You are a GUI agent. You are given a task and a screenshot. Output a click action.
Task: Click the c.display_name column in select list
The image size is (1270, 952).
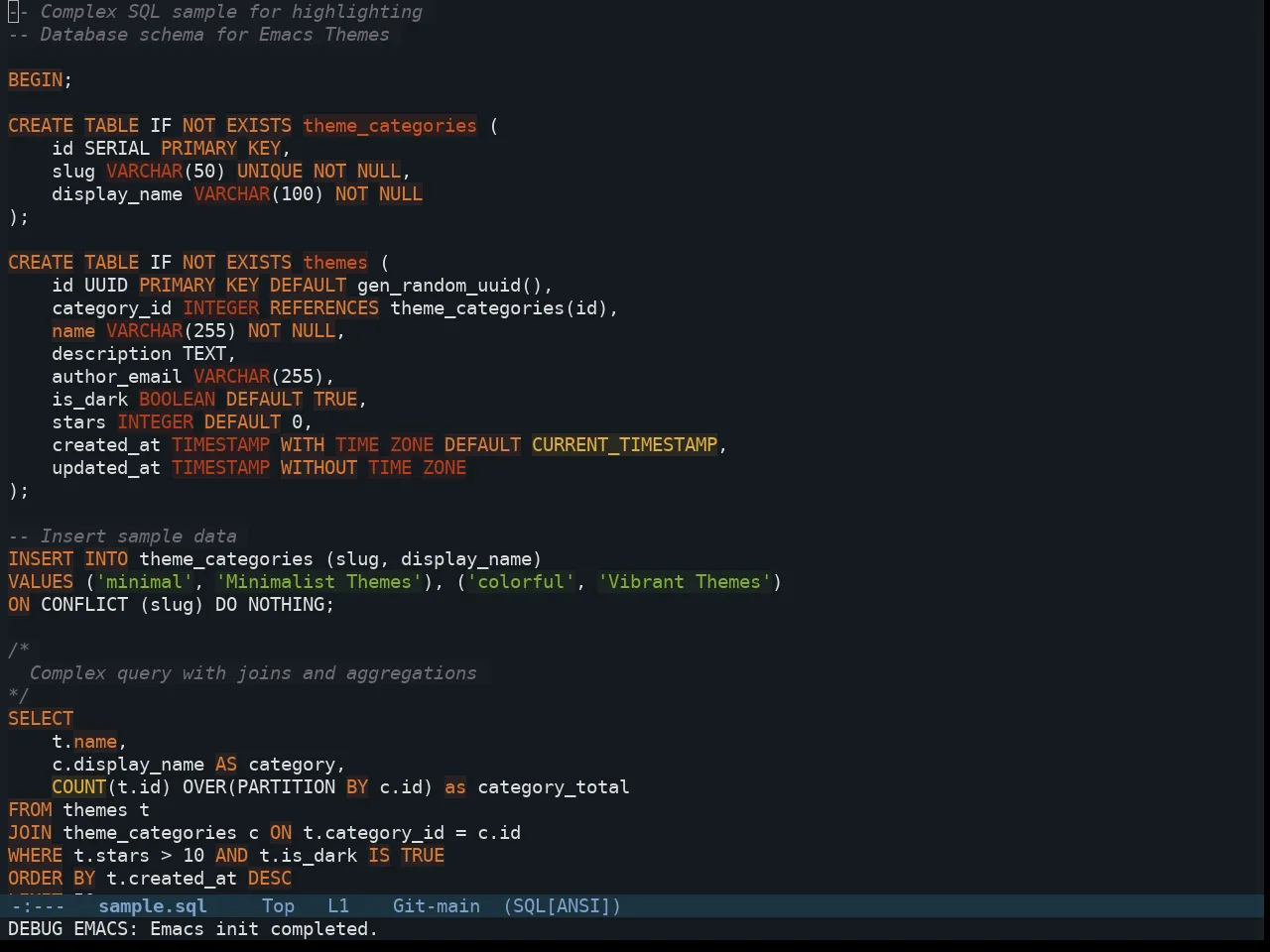[x=128, y=764]
